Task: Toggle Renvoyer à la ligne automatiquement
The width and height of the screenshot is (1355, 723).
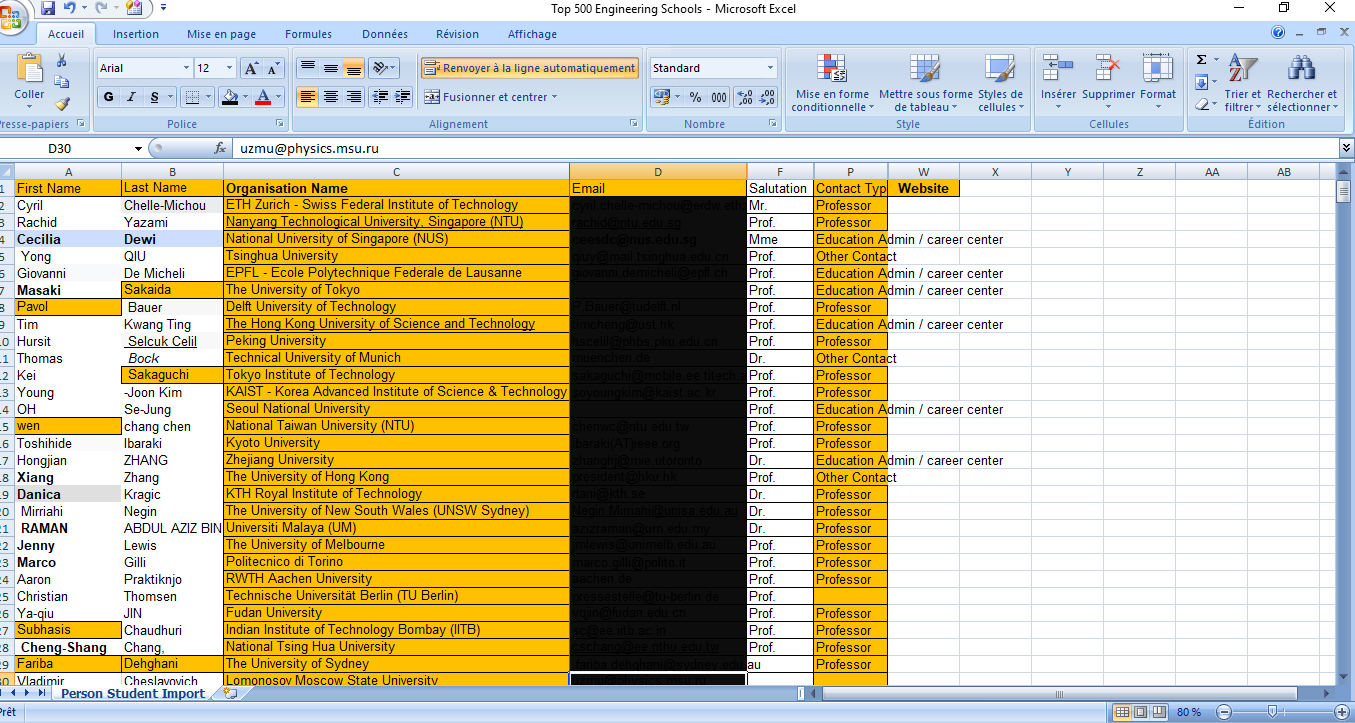Action: (530, 68)
